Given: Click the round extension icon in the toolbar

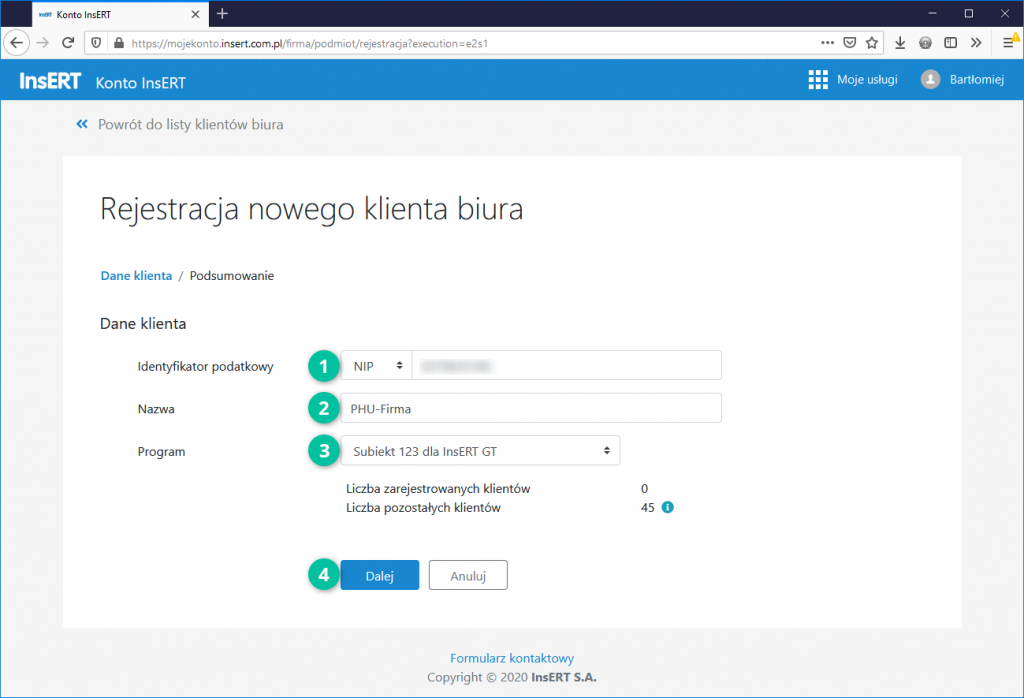Looking at the screenshot, I should tap(925, 43).
